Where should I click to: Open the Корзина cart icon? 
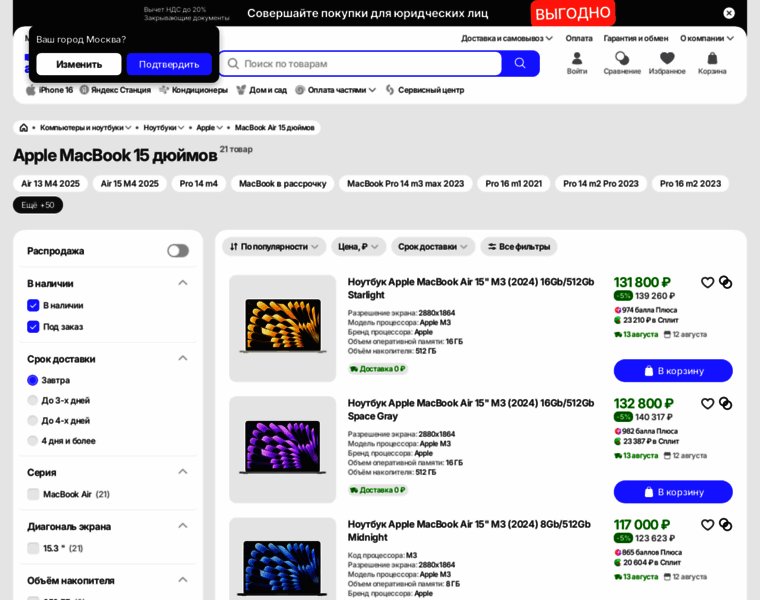pos(712,63)
